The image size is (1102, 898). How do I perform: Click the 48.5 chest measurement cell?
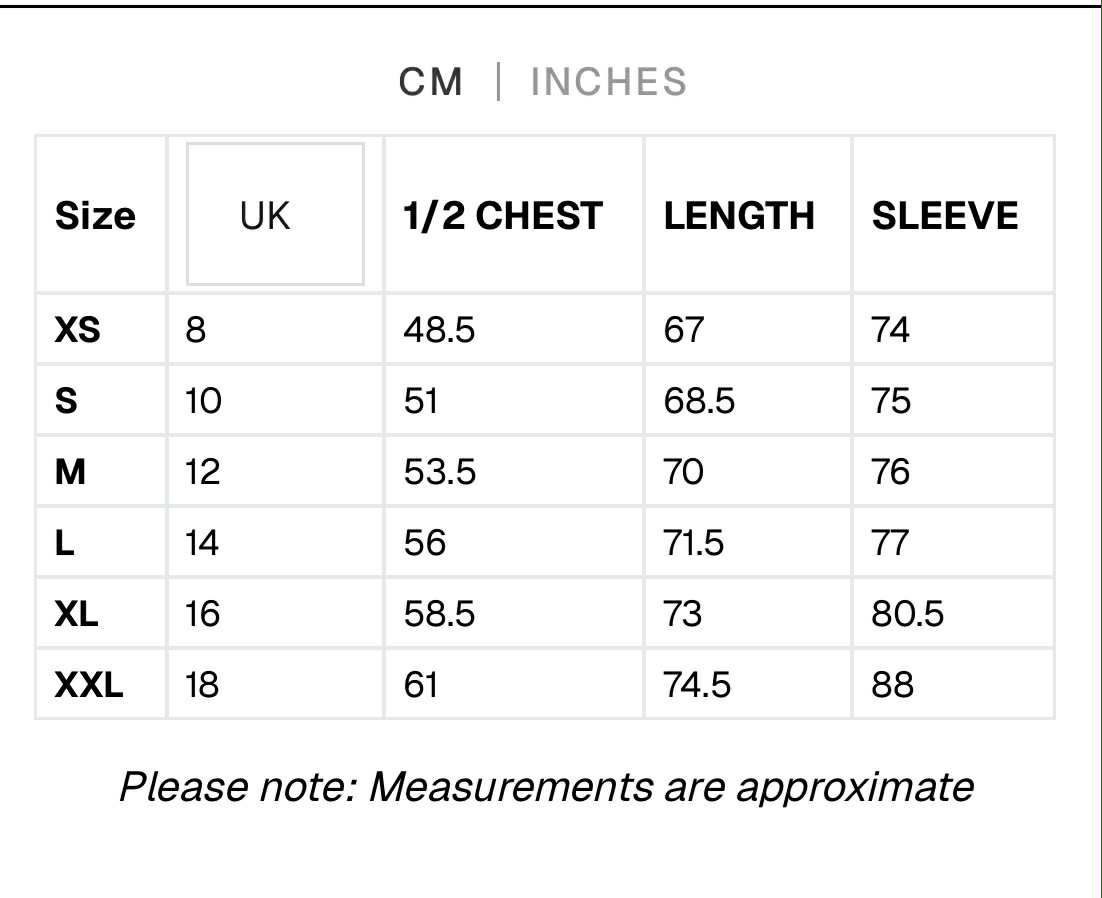(x=439, y=329)
